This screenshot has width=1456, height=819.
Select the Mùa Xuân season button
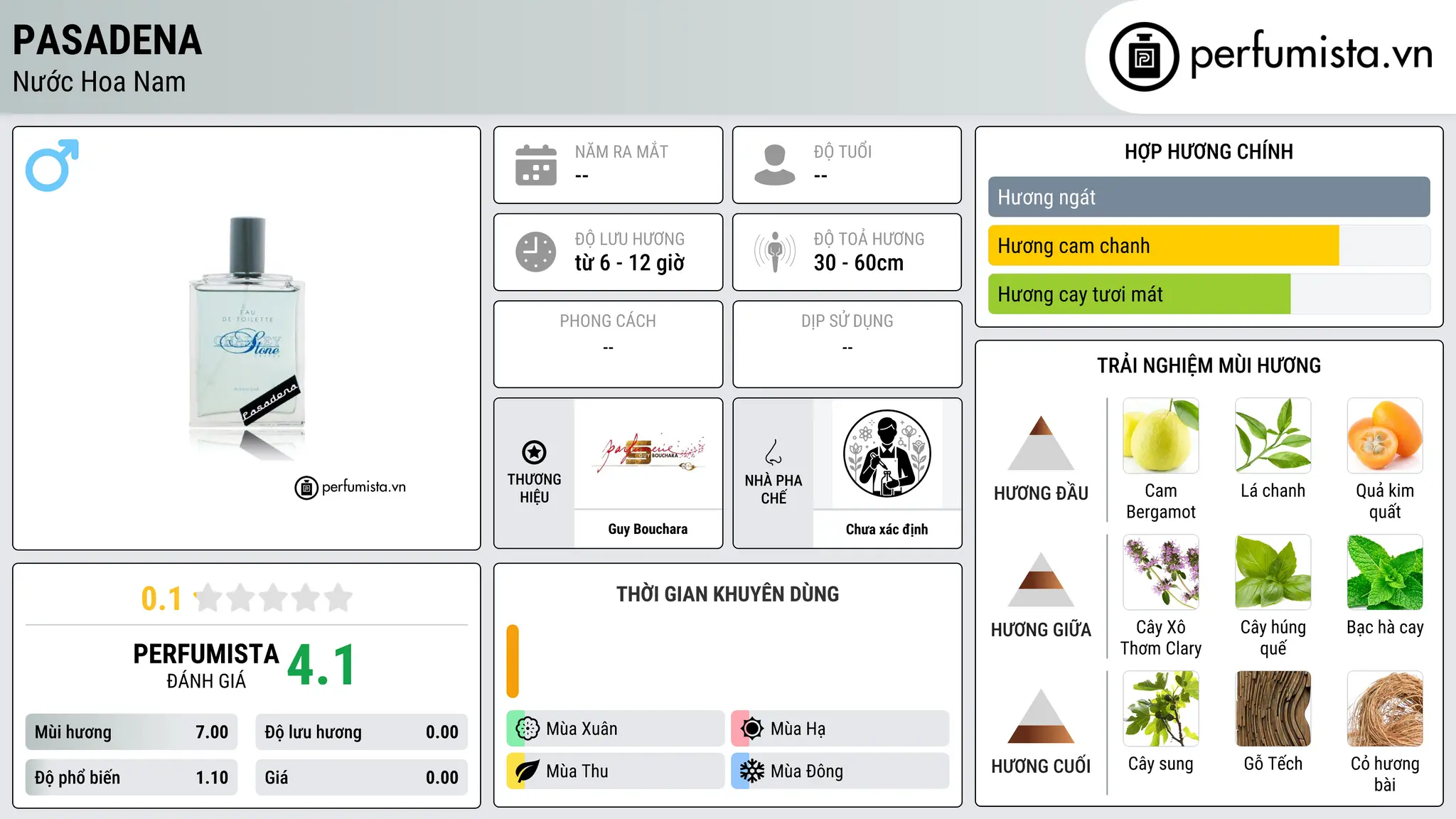coord(615,729)
